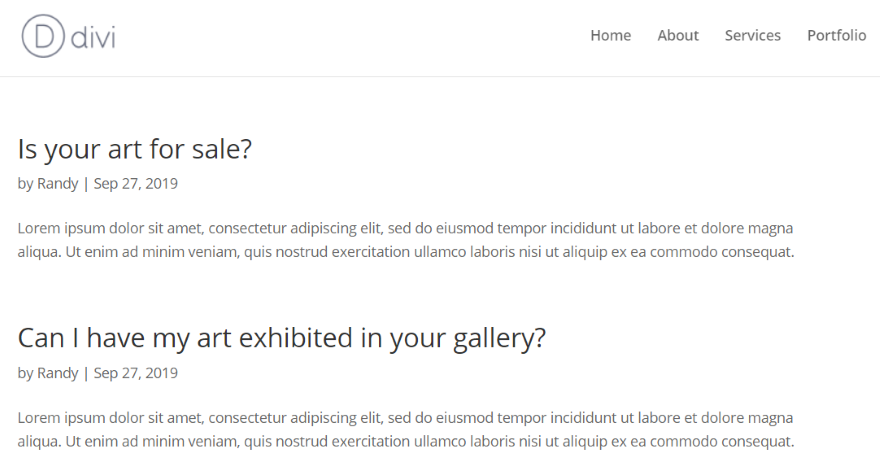The height and width of the screenshot is (467, 880).
Task: Click the excerpt paragraph of the art for sale post
Action: 406,240
